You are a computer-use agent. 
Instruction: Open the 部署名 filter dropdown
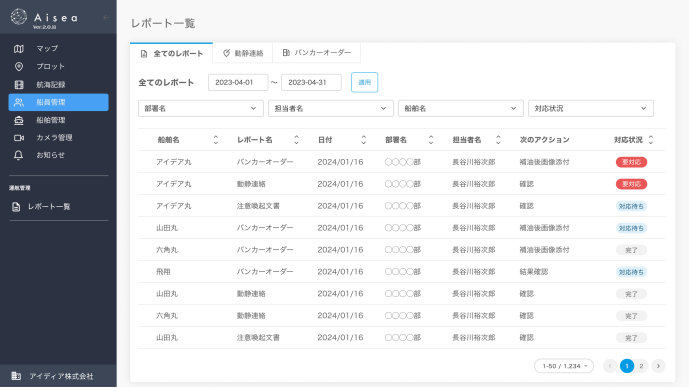point(201,109)
